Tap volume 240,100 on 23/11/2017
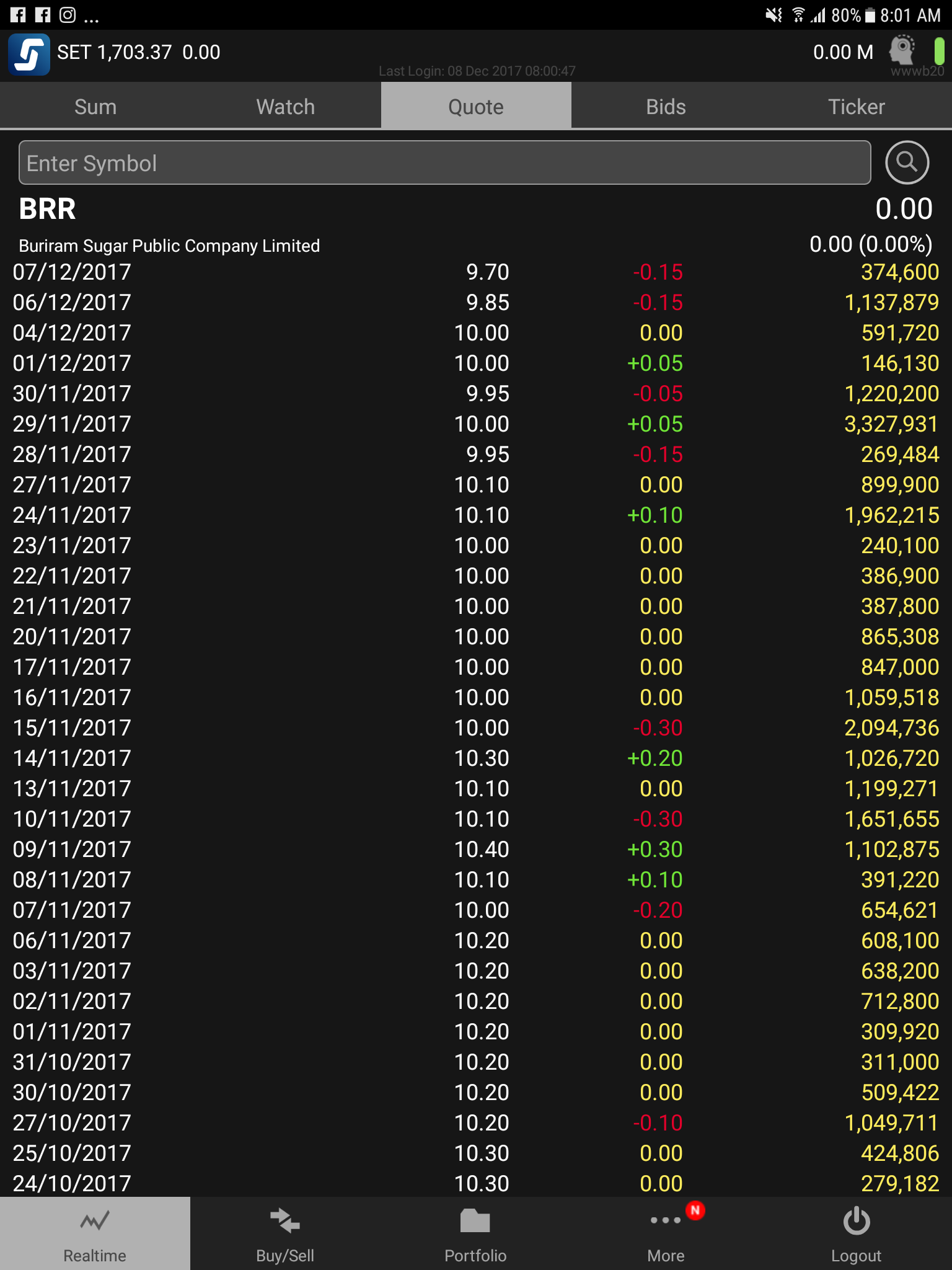This screenshot has height=1270, width=952. pos(900,545)
